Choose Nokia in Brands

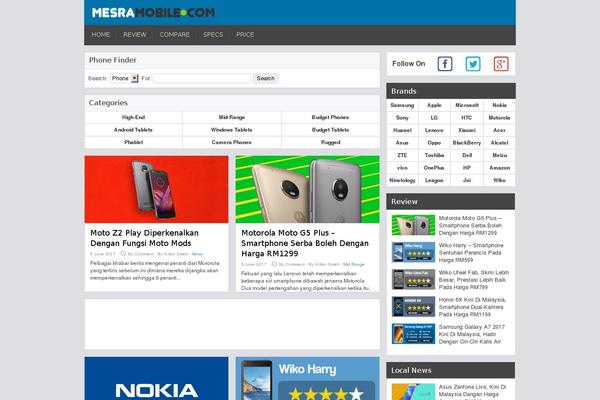(499, 105)
